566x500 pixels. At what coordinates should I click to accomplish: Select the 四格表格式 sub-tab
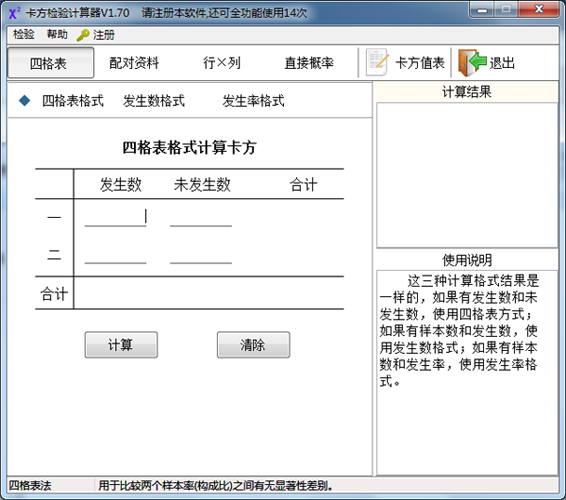[x=73, y=101]
